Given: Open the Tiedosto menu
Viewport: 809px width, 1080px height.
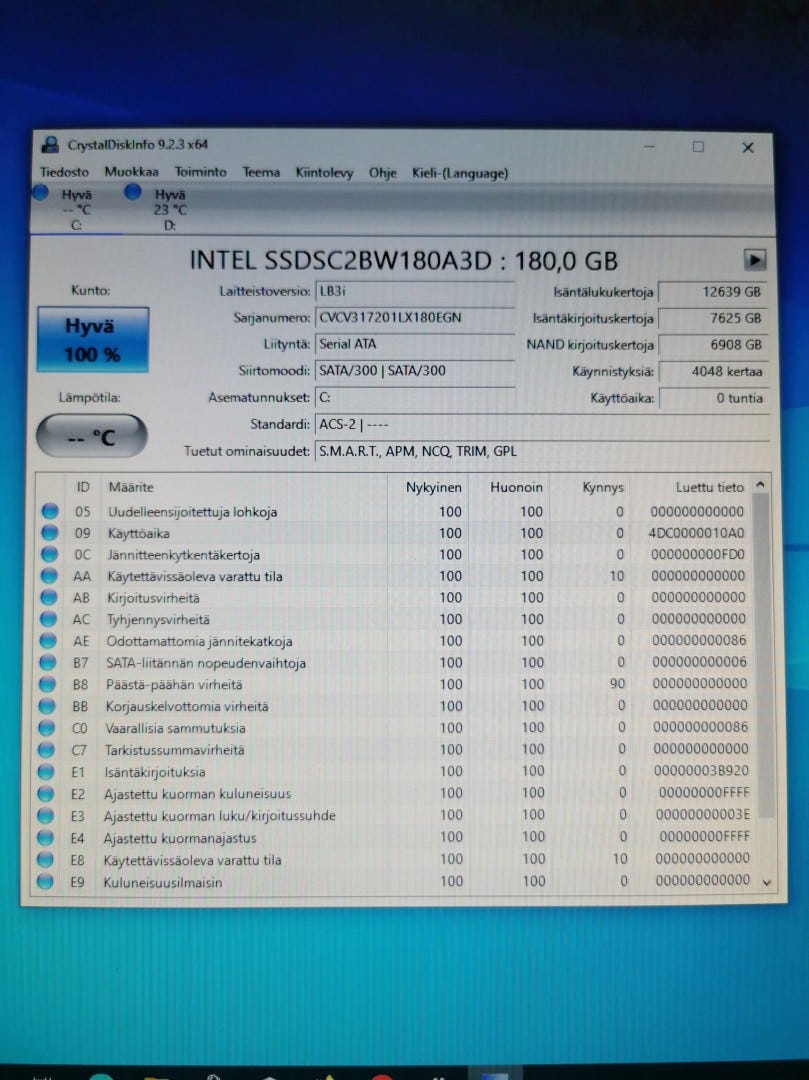Looking at the screenshot, I should click(64, 172).
